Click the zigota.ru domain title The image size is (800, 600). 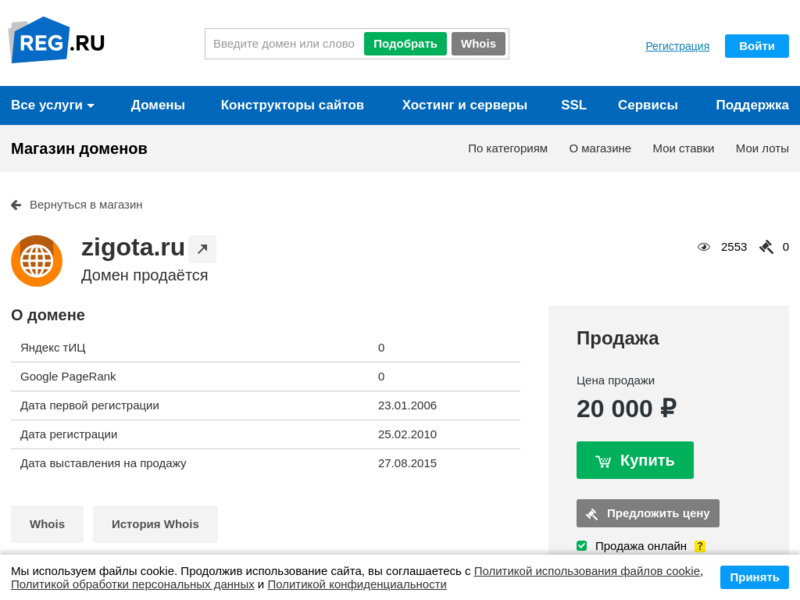133,247
